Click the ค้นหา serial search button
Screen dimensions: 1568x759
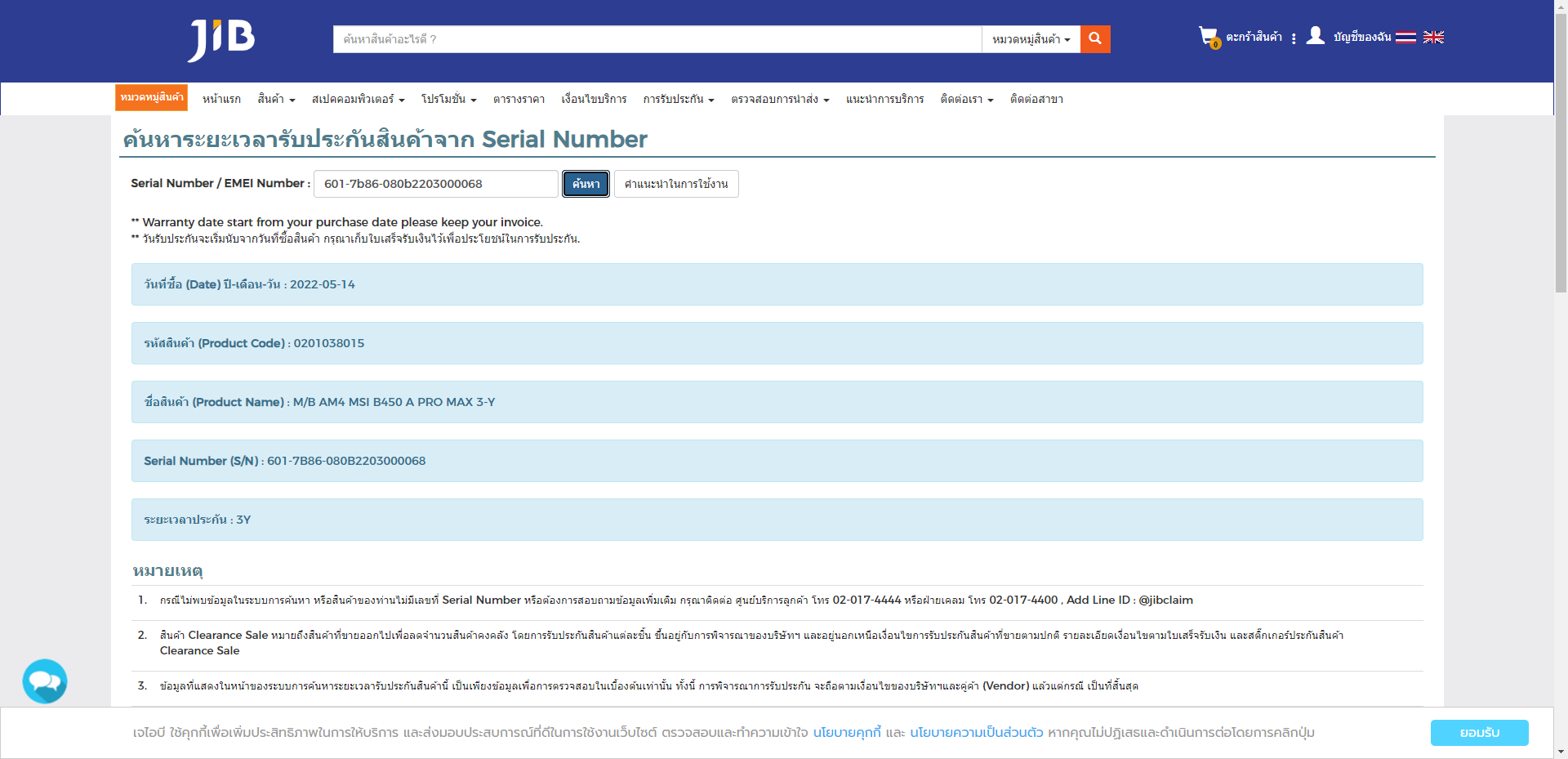pos(586,184)
